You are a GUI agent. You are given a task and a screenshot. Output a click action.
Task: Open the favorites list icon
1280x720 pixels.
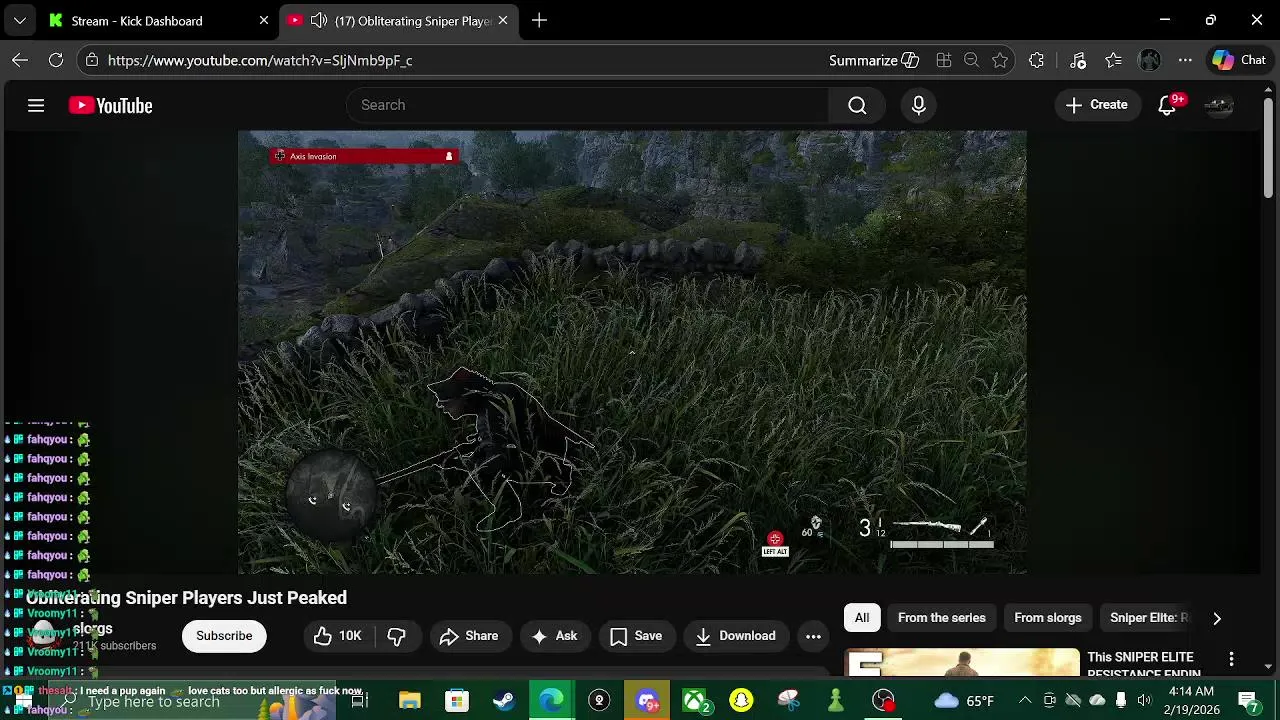[1113, 60]
